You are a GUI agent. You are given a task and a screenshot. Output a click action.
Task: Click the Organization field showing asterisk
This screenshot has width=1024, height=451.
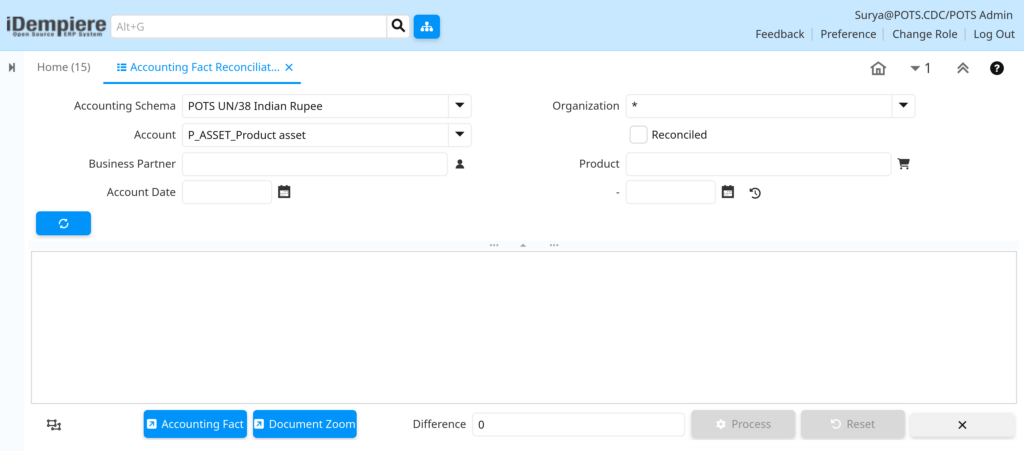[760, 106]
